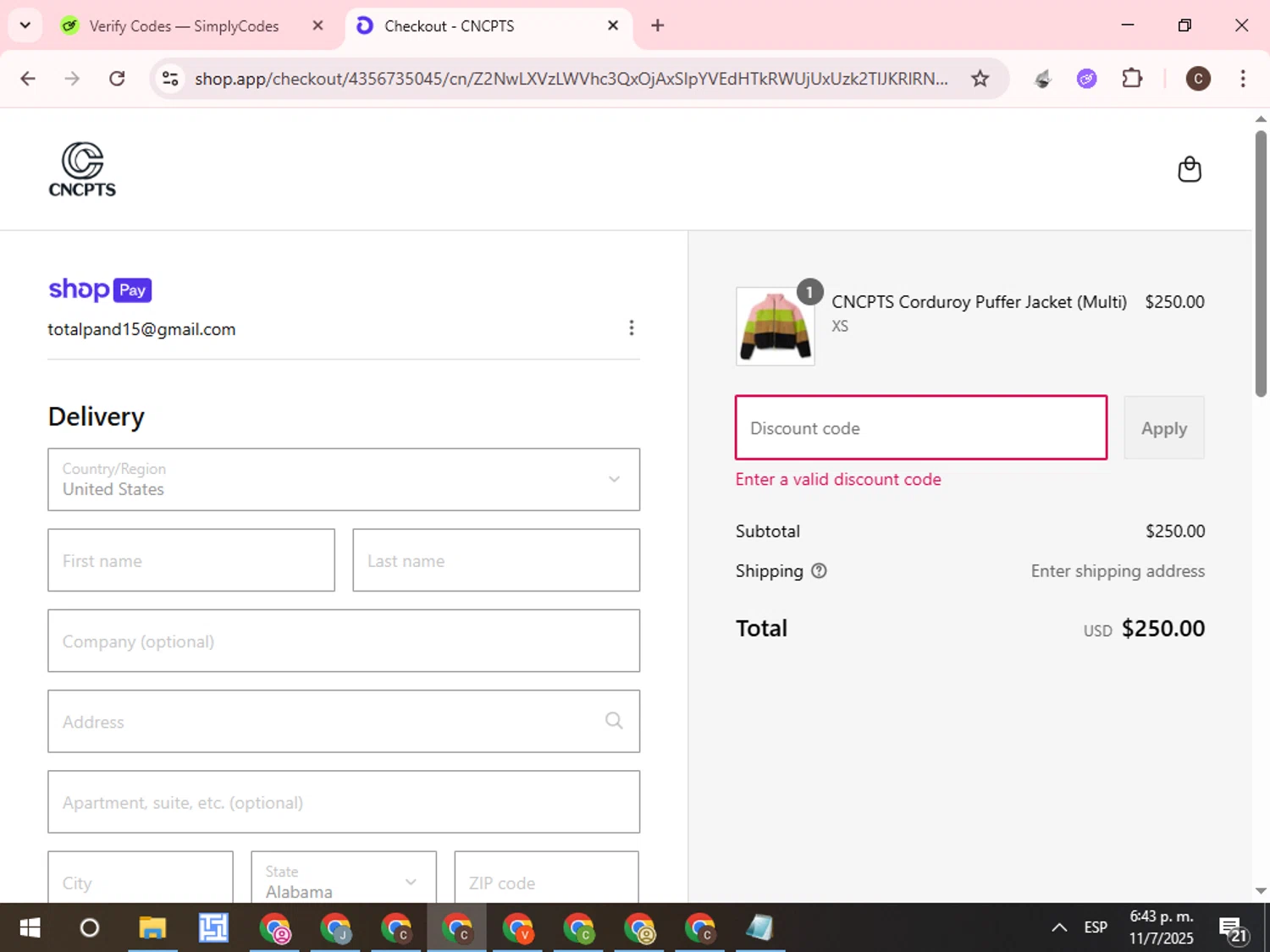Image resolution: width=1270 pixels, height=952 pixels.
Task: Click the Company (optional) field
Action: pyautogui.click(x=344, y=641)
